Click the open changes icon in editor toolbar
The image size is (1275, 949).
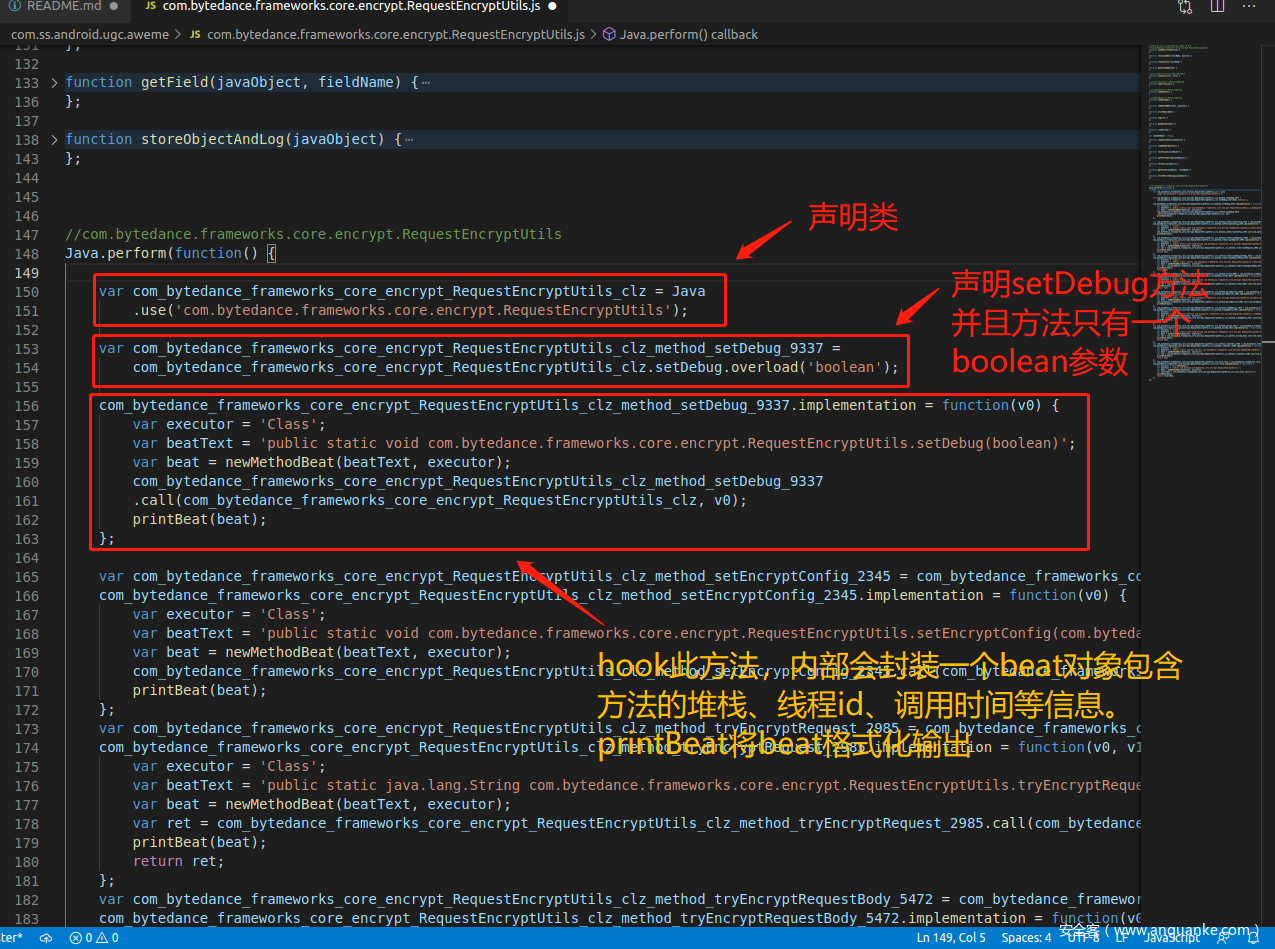tap(1185, 7)
